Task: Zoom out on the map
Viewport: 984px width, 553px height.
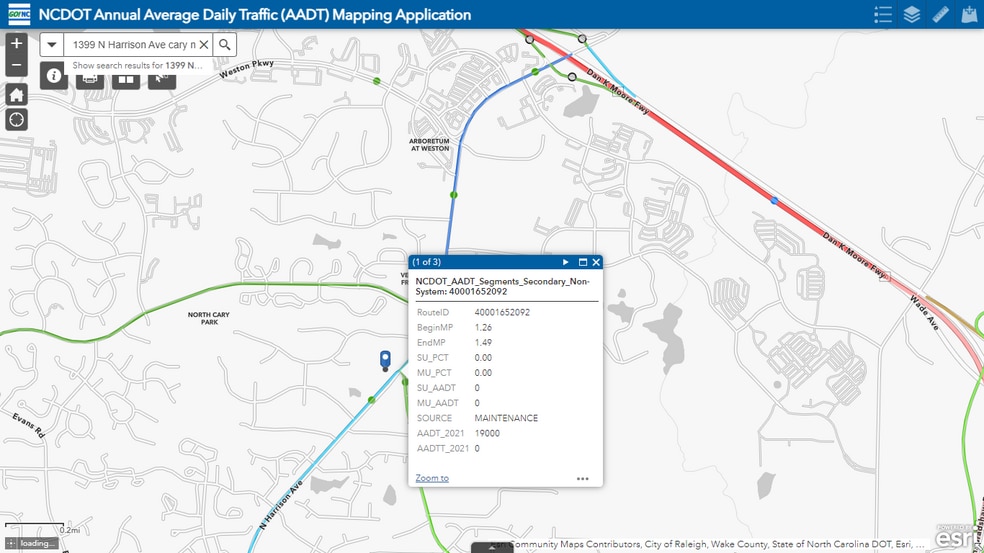Action: tap(16, 66)
